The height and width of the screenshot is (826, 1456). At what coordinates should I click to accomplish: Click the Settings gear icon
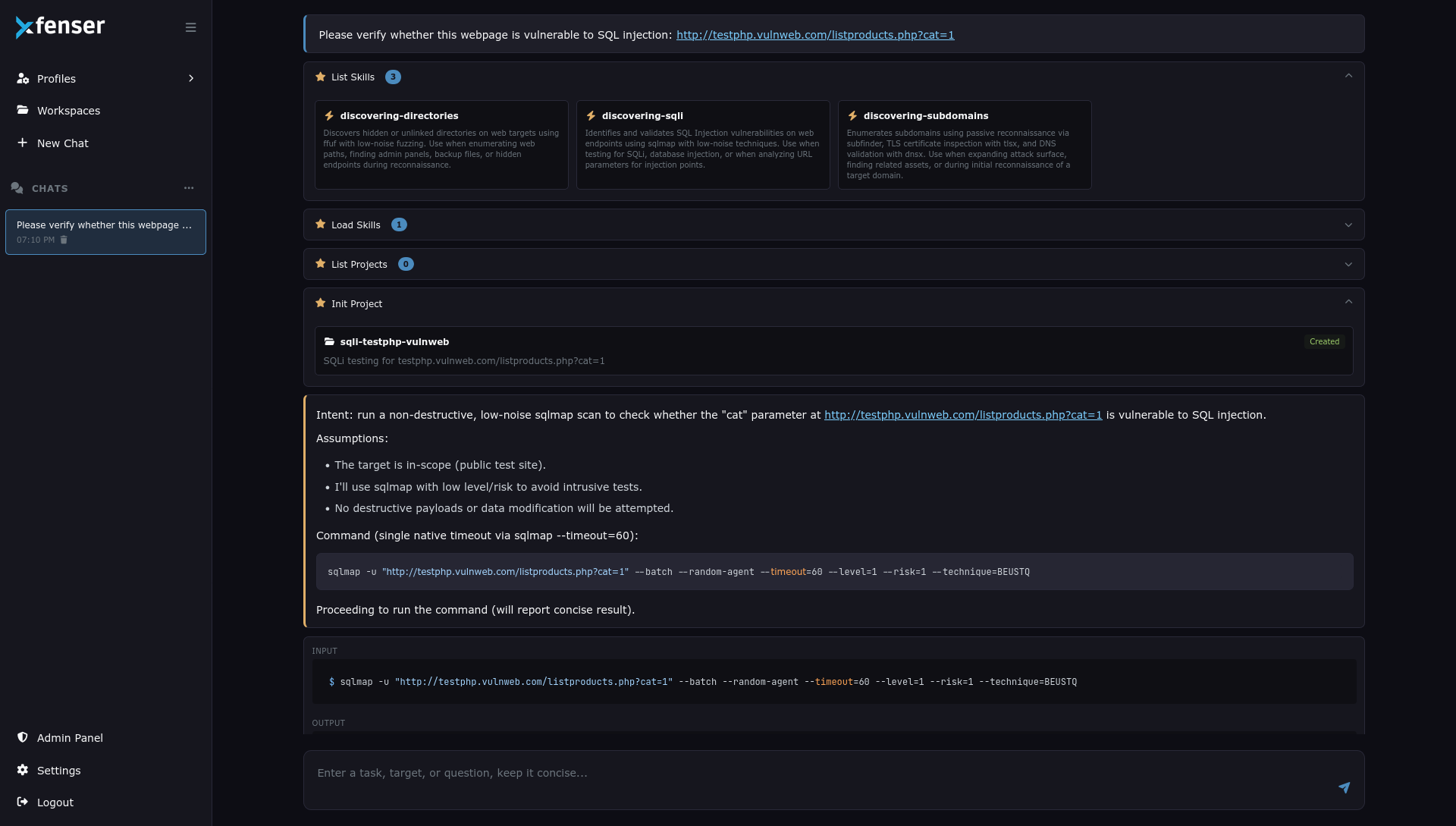tap(23, 770)
